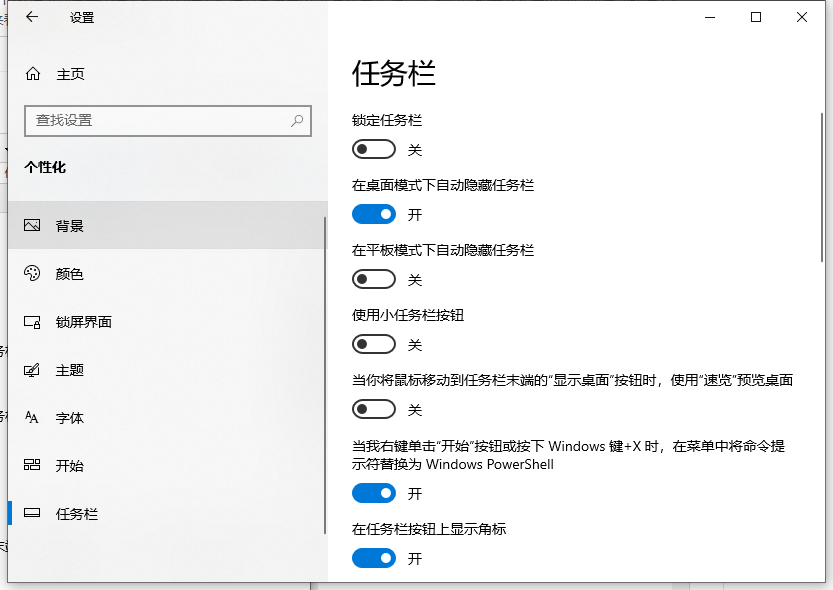Click the Colors (颜色) palette icon

(x=33, y=274)
